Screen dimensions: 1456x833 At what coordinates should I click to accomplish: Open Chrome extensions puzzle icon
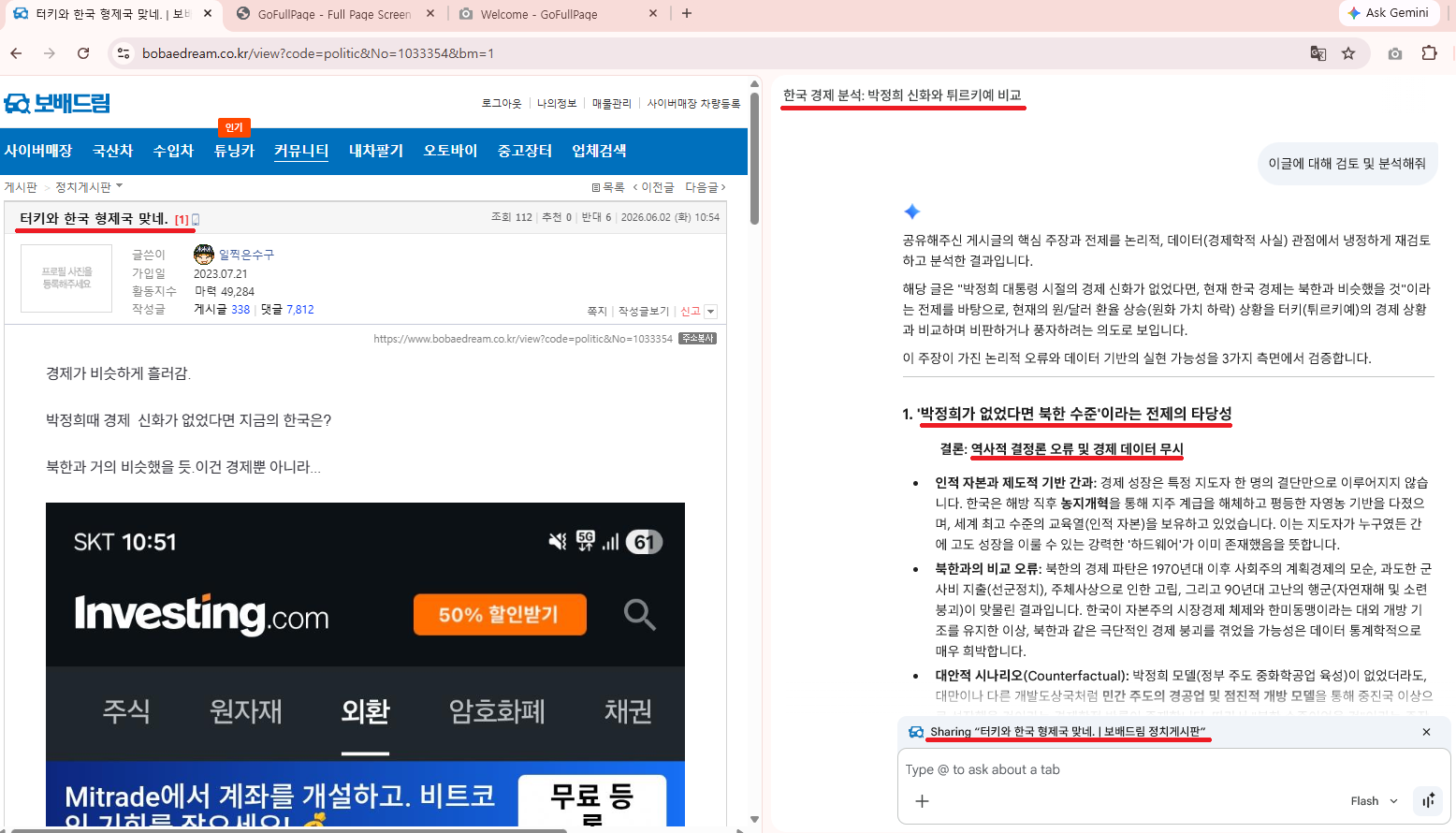click(x=1429, y=53)
